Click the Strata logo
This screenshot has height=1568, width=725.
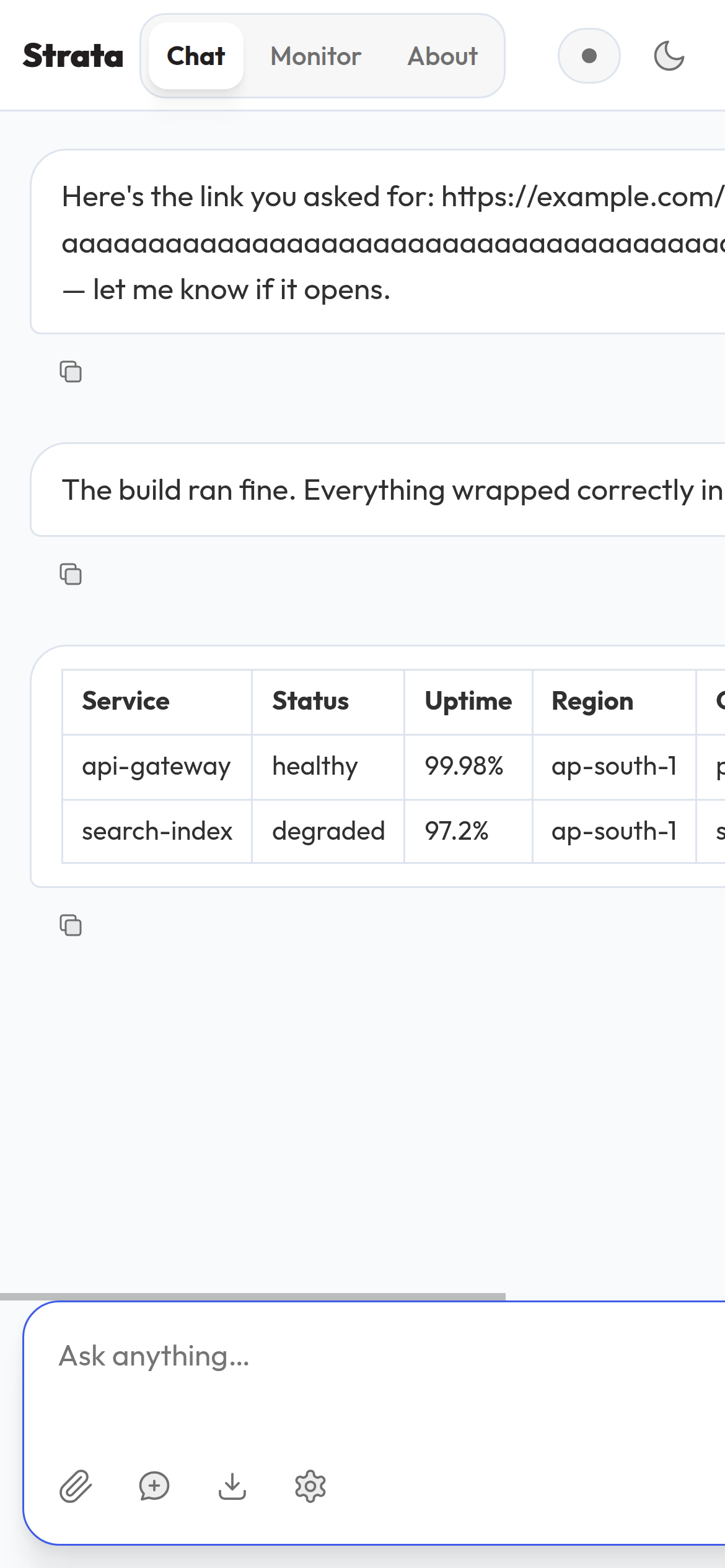pos(73,56)
